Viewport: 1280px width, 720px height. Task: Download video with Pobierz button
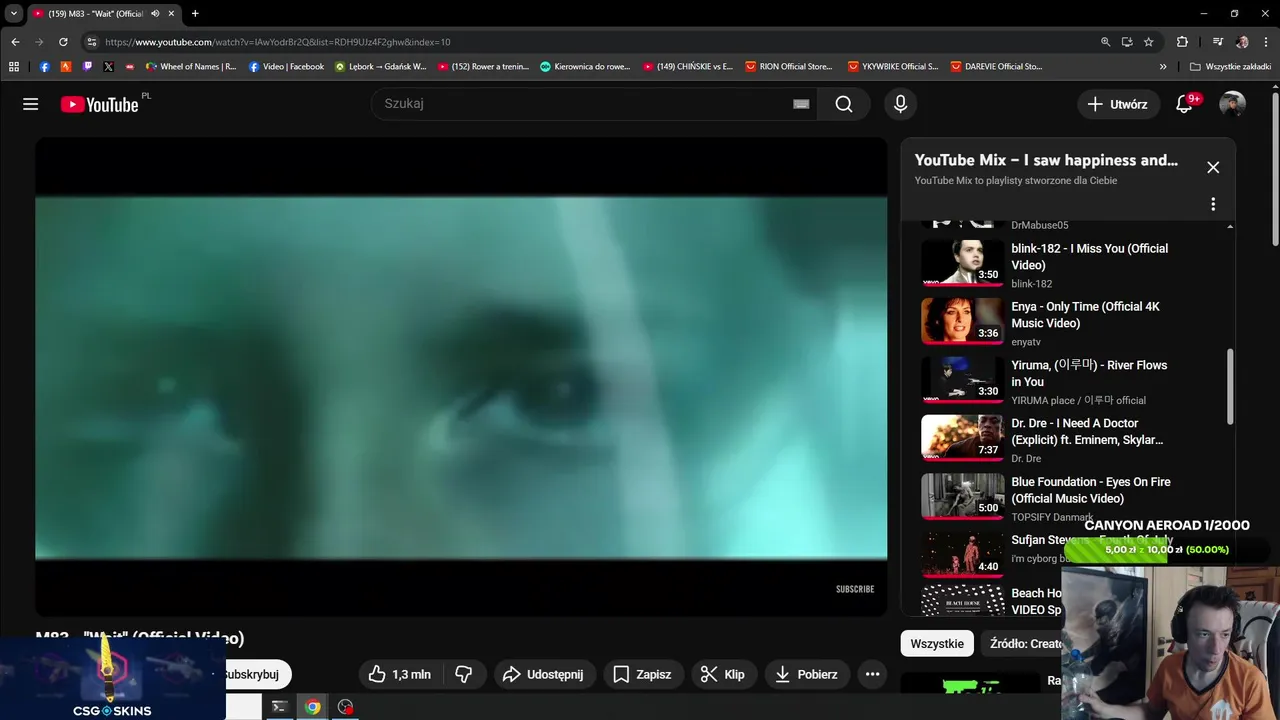tap(808, 674)
